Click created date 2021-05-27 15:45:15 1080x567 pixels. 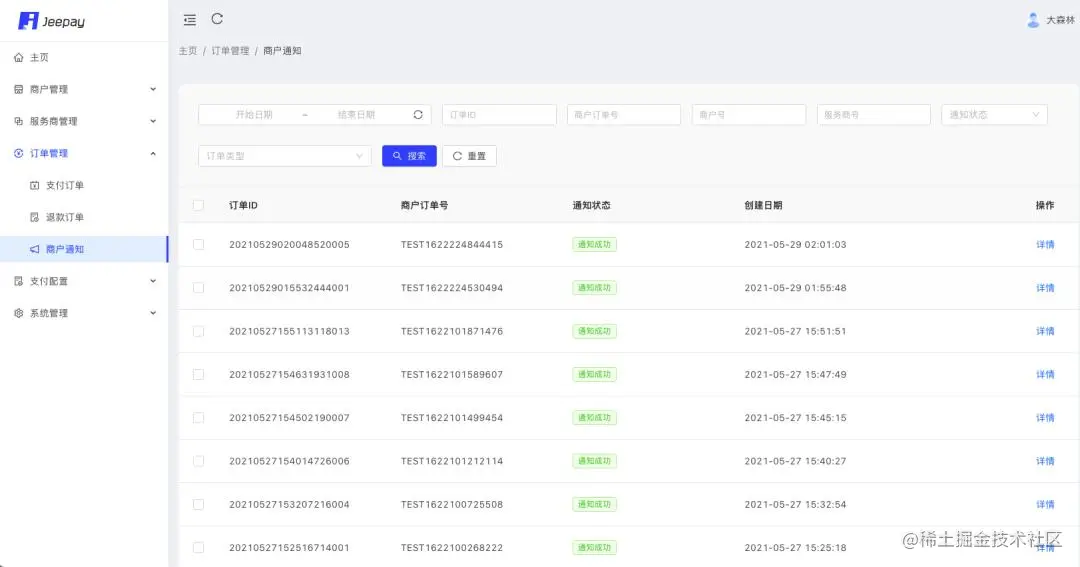click(x=796, y=417)
